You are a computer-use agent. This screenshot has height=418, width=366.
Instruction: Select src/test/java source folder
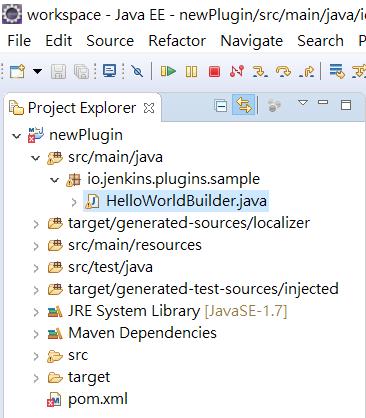point(110,267)
